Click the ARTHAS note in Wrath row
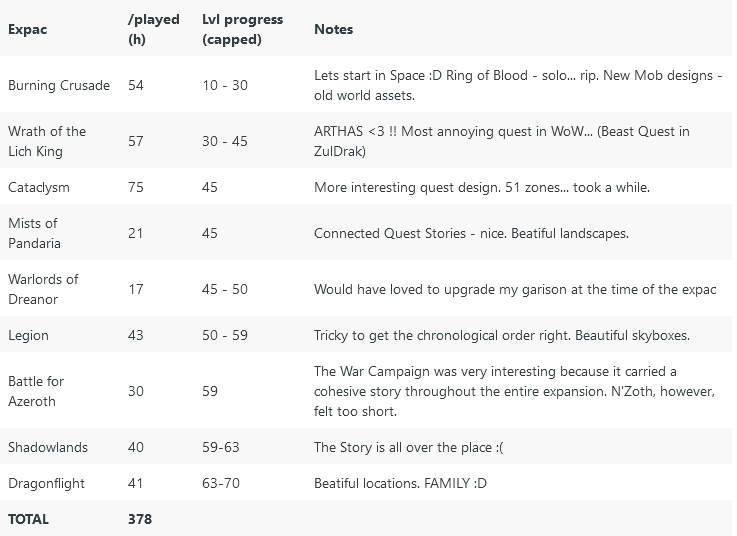Screen dimensions: 737x536 pyautogui.click(x=502, y=141)
